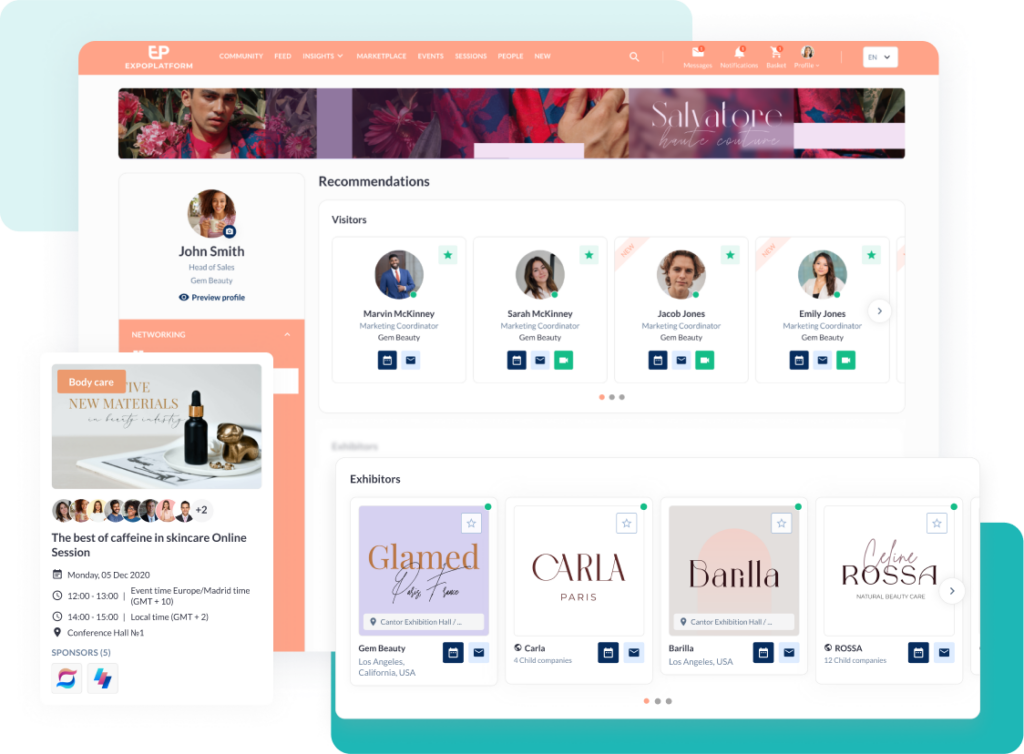The image size is (1024, 754).
Task: Schedule a meeting with Jacob Jones
Action: click(x=658, y=360)
